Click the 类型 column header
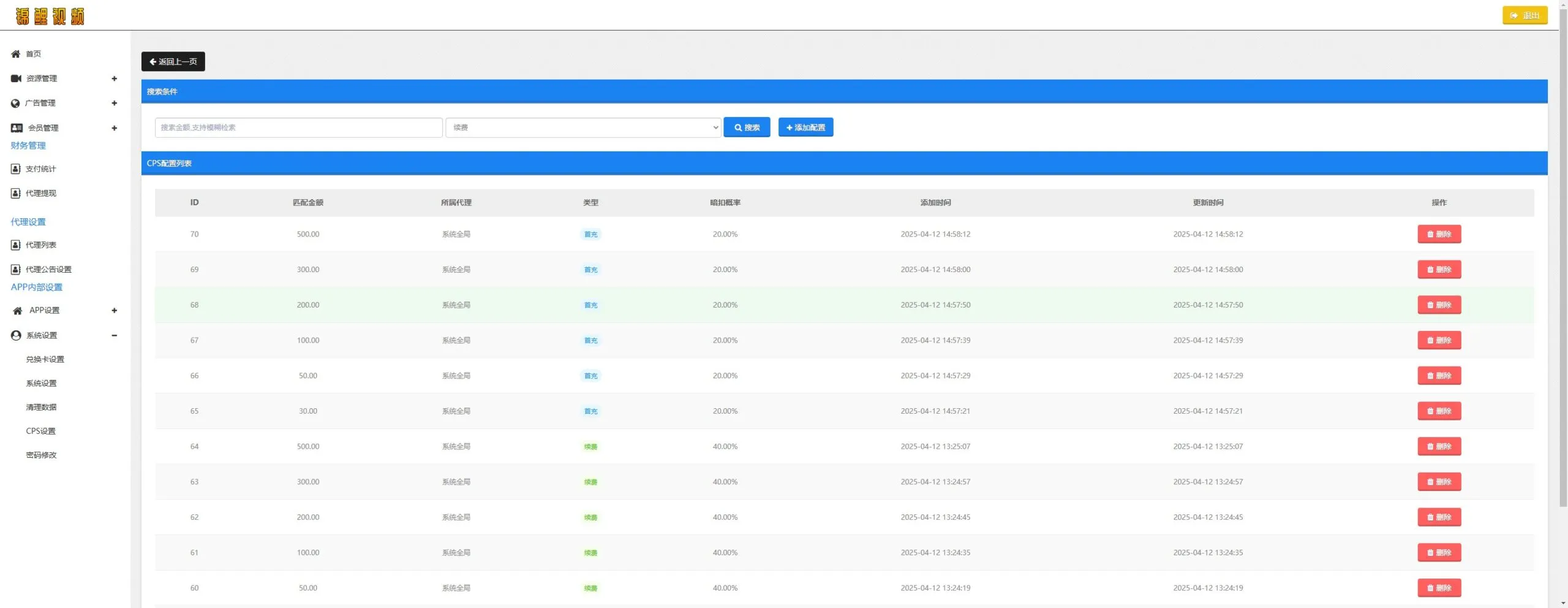The height and width of the screenshot is (608, 1568). point(590,202)
